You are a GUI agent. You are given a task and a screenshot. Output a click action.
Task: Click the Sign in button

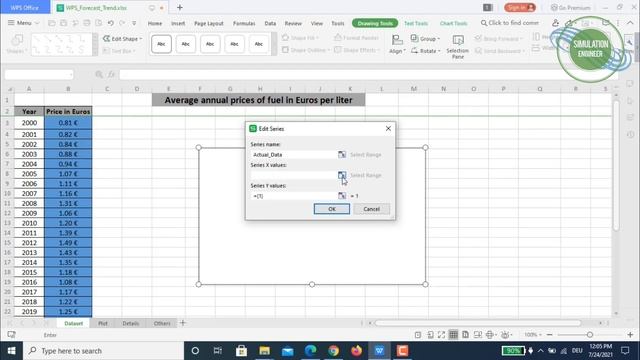[520, 7]
